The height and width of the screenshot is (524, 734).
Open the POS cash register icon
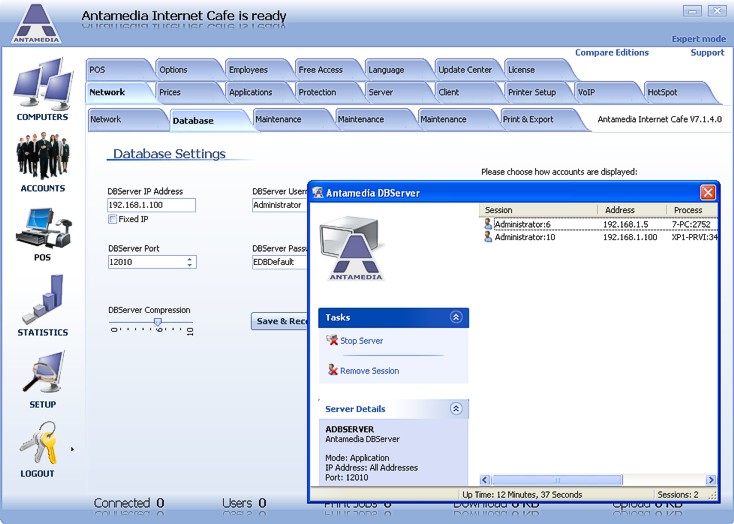click(x=43, y=228)
